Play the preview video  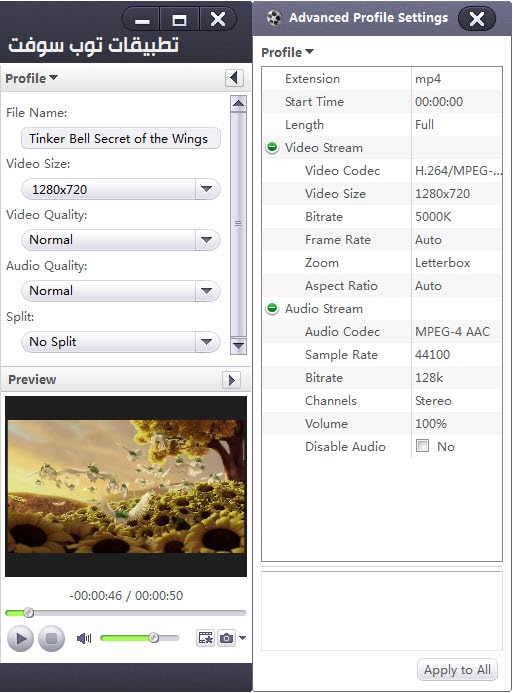[20, 639]
